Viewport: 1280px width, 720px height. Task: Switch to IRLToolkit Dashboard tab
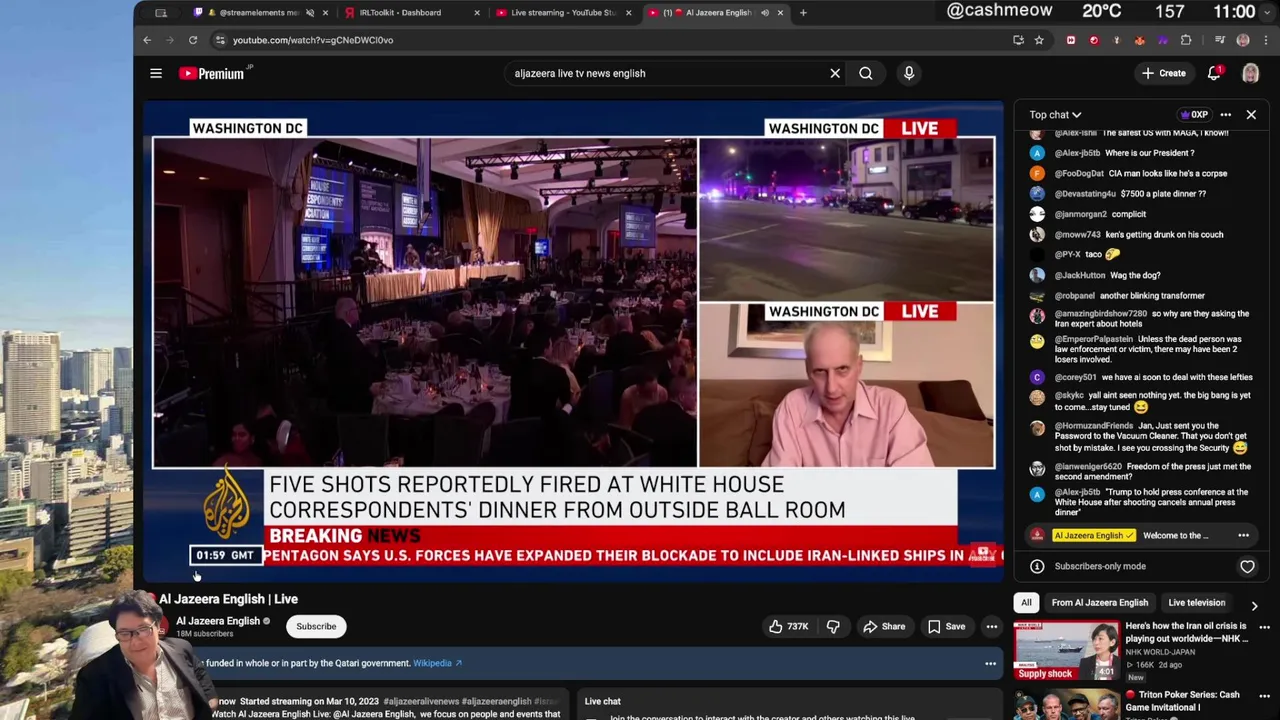pos(400,13)
